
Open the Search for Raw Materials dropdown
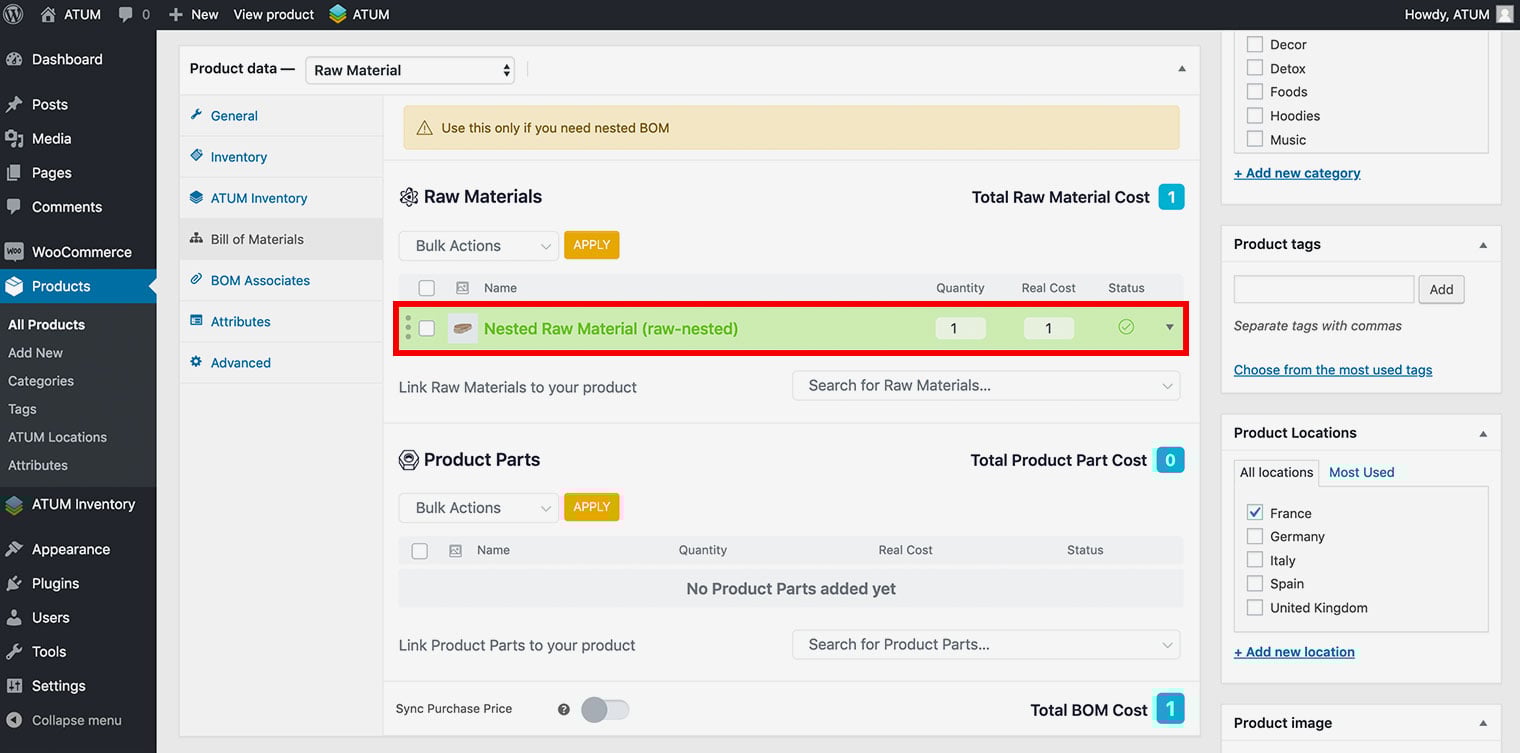pyautogui.click(x=985, y=386)
